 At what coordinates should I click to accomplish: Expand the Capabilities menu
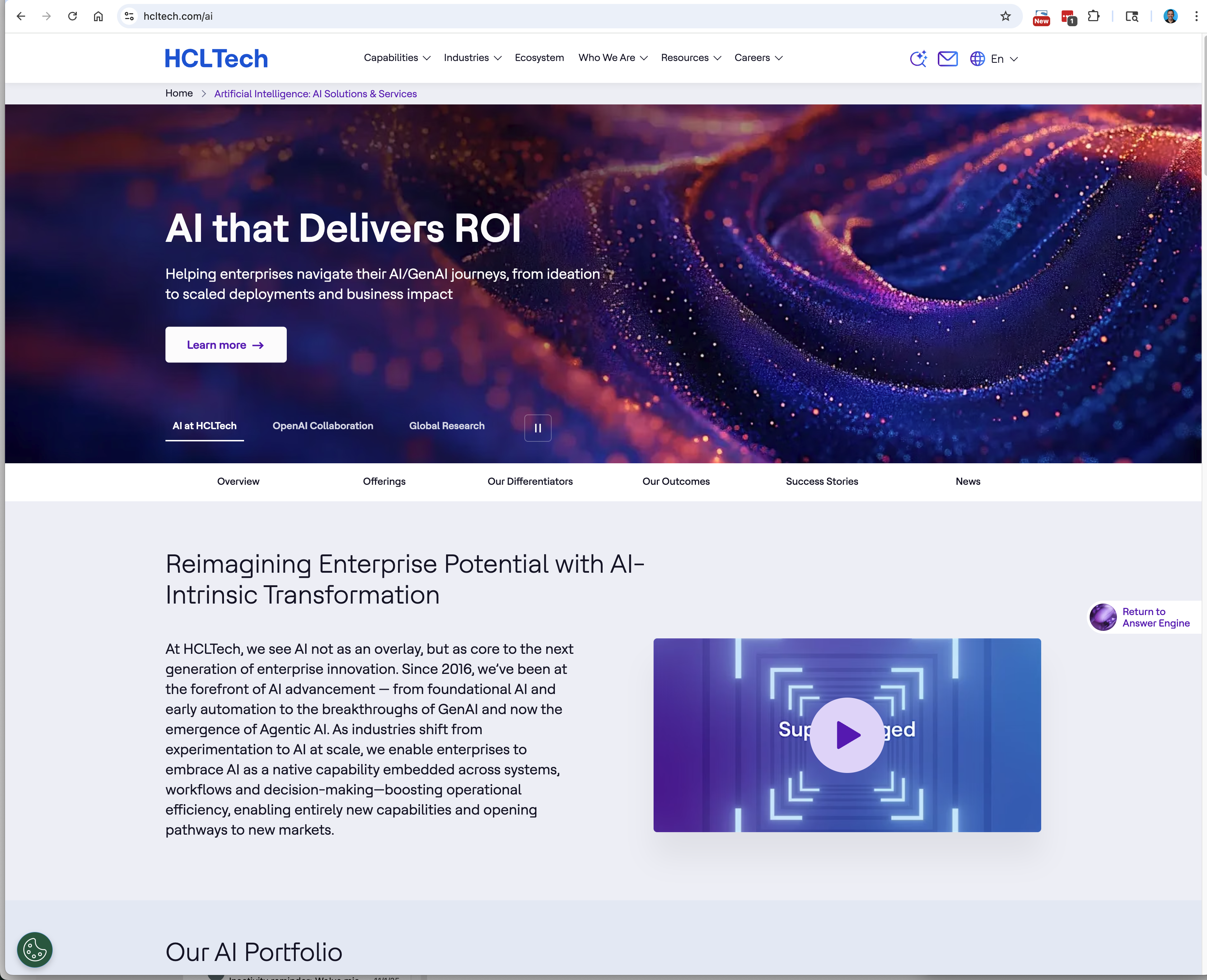397,57
